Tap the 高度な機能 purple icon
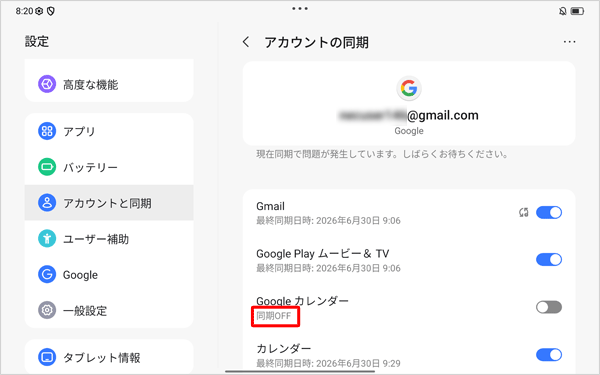Screen dimensions: 600x375 point(47,84)
